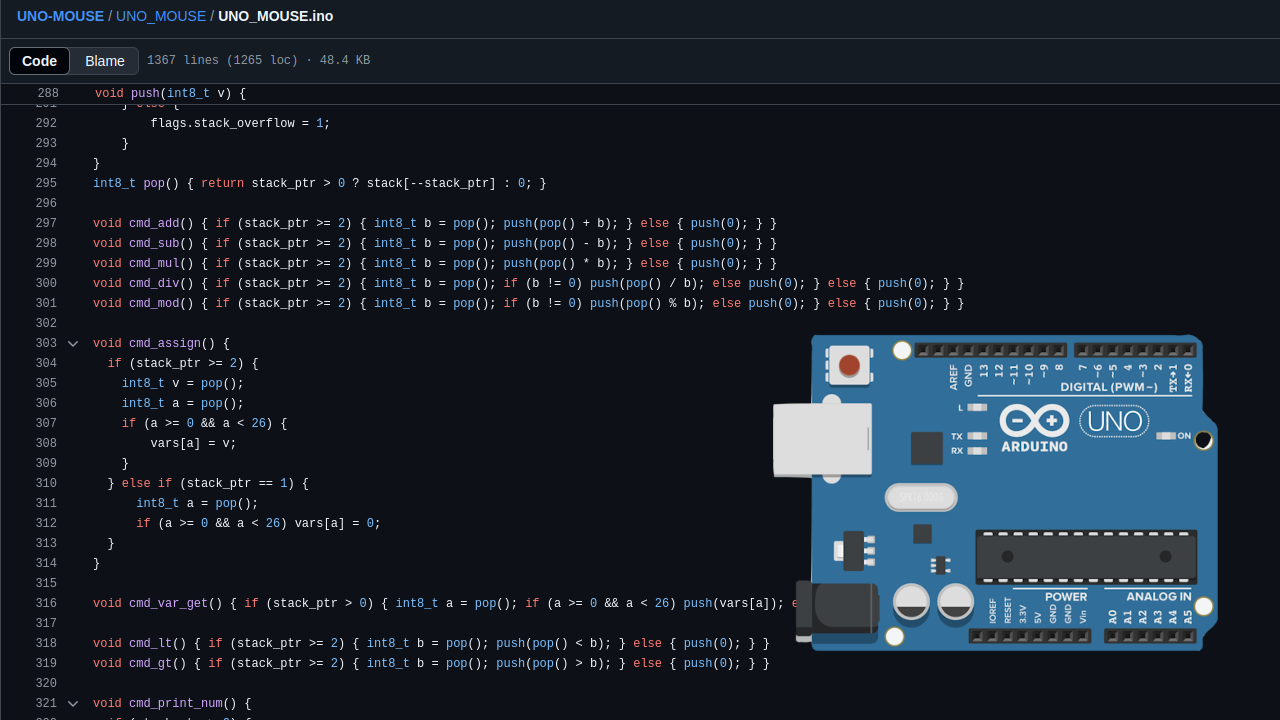Select line number 316
This screenshot has width=1280, height=720.
click(x=46, y=603)
